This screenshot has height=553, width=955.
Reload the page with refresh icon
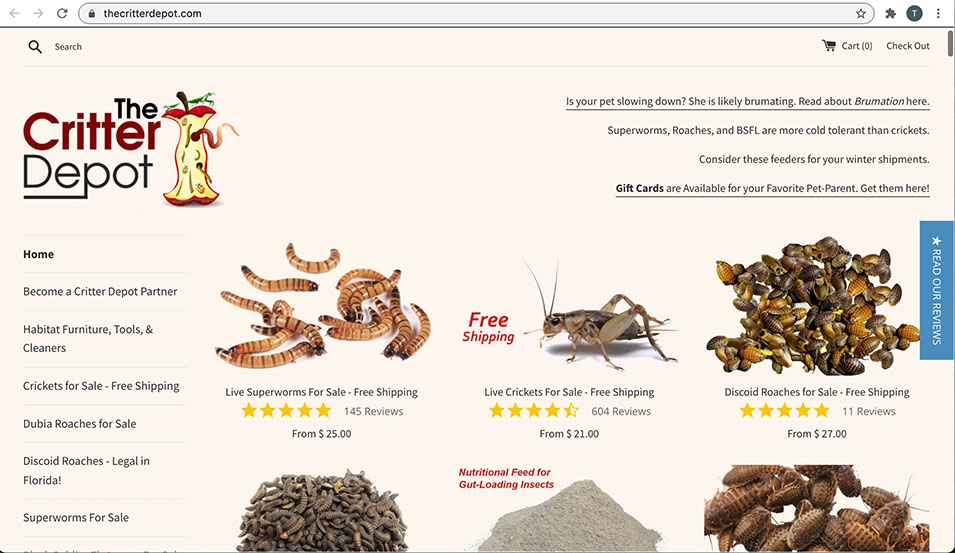pyautogui.click(x=62, y=13)
